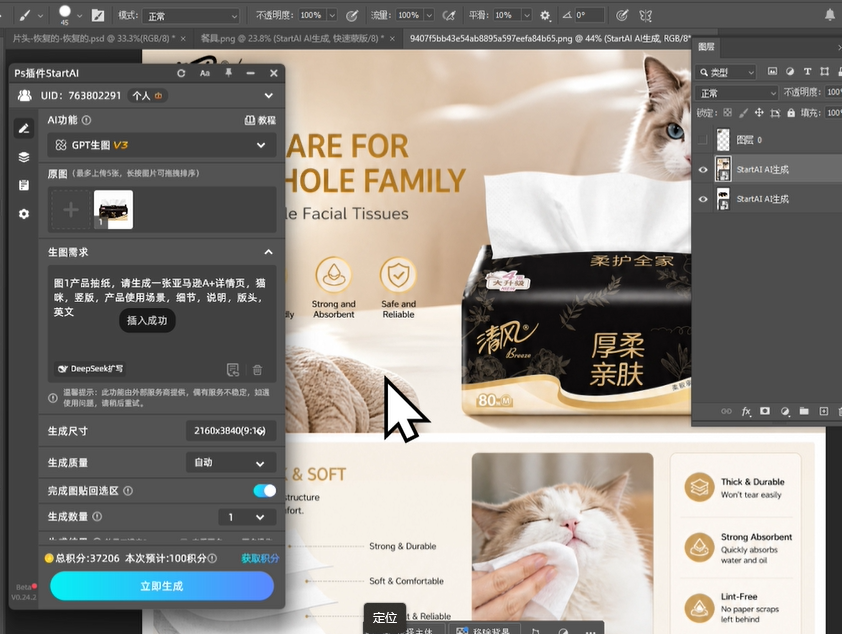Screen dimensions: 842x634
Task: Open the blend 模式 dropdown set to 正常
Action: point(191,16)
